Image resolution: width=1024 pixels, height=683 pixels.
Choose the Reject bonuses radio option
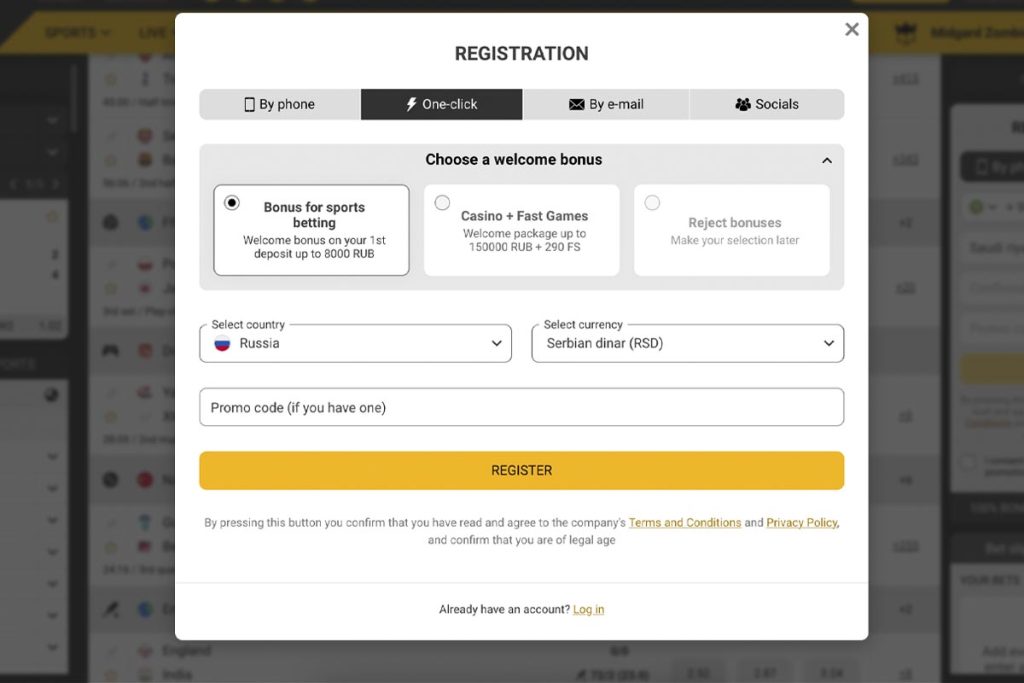[x=652, y=203]
